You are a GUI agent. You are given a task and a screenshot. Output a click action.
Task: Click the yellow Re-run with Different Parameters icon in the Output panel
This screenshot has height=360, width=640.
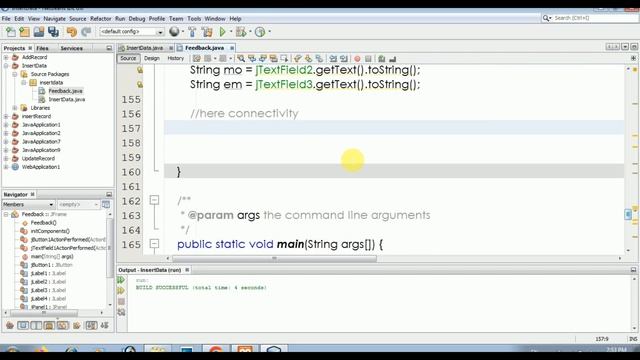pyautogui.click(x=121, y=291)
